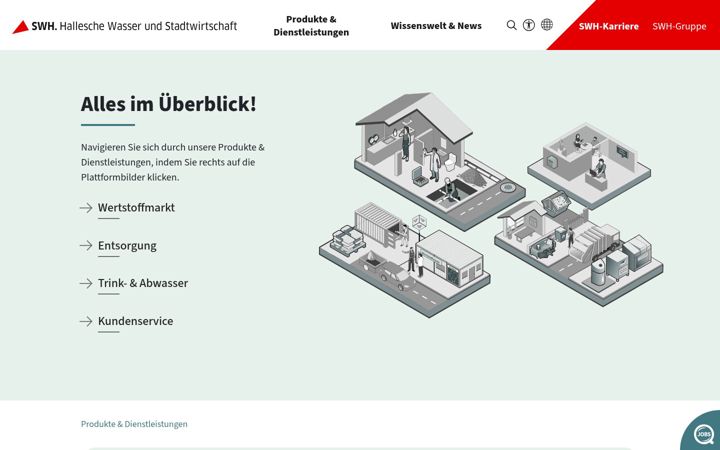
Task: Go to SWH-Karriere
Action: pos(608,26)
